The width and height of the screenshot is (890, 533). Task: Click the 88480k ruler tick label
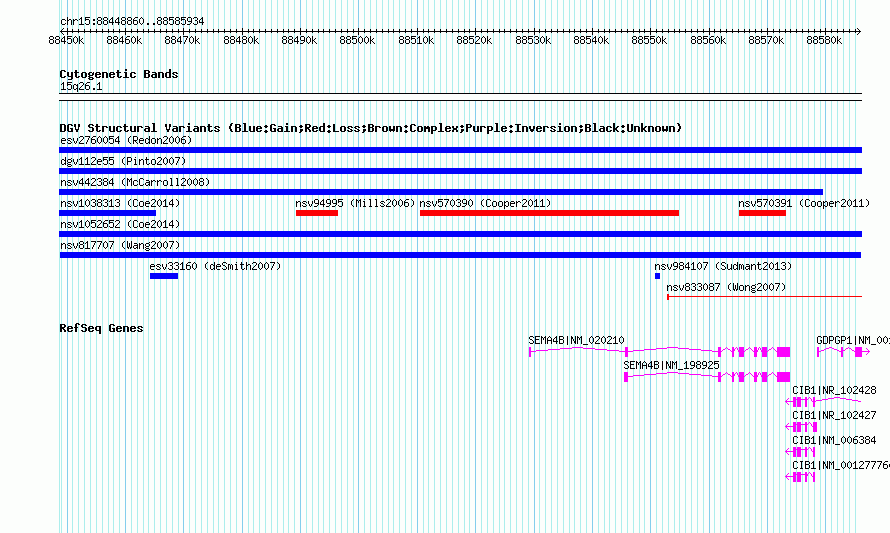(x=241, y=40)
